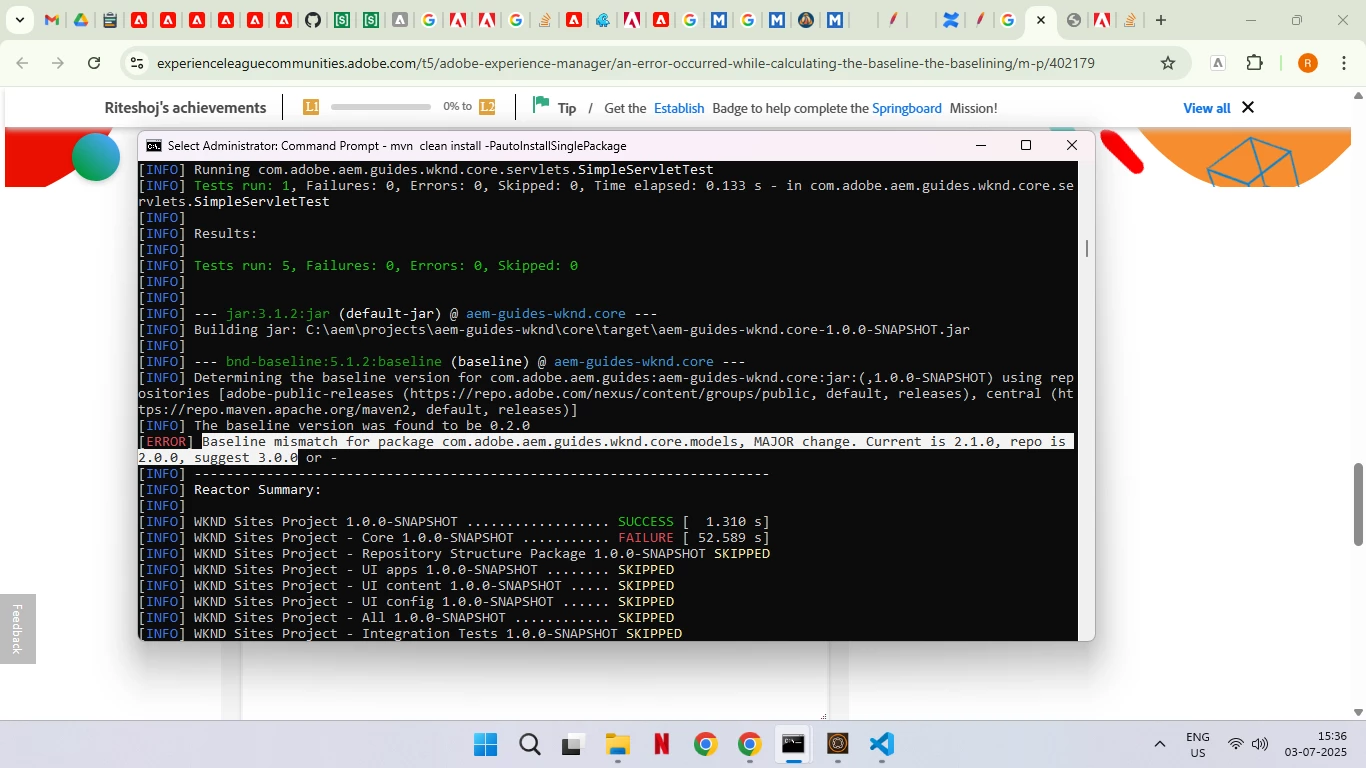The height and width of the screenshot is (768, 1366).
Task: Click the L1 level badge
Action: [311, 107]
